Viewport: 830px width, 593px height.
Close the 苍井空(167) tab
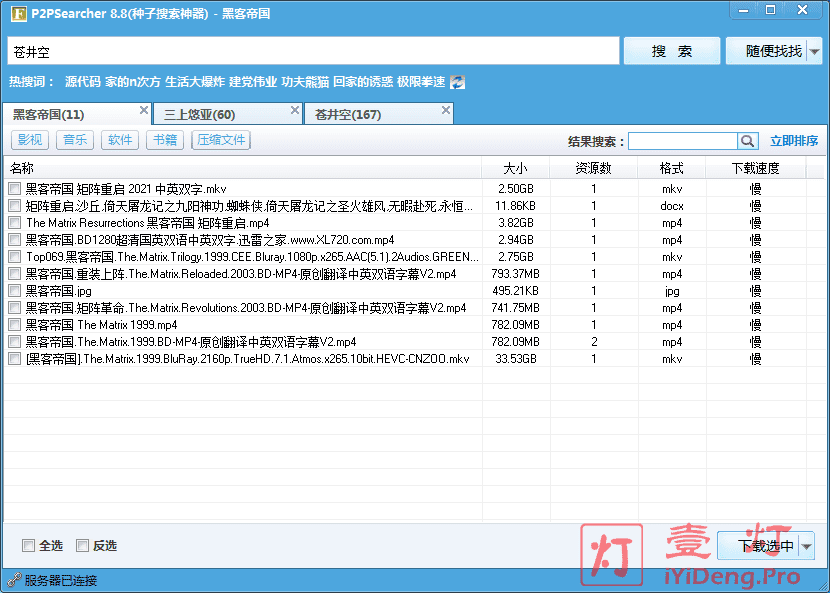click(x=446, y=110)
